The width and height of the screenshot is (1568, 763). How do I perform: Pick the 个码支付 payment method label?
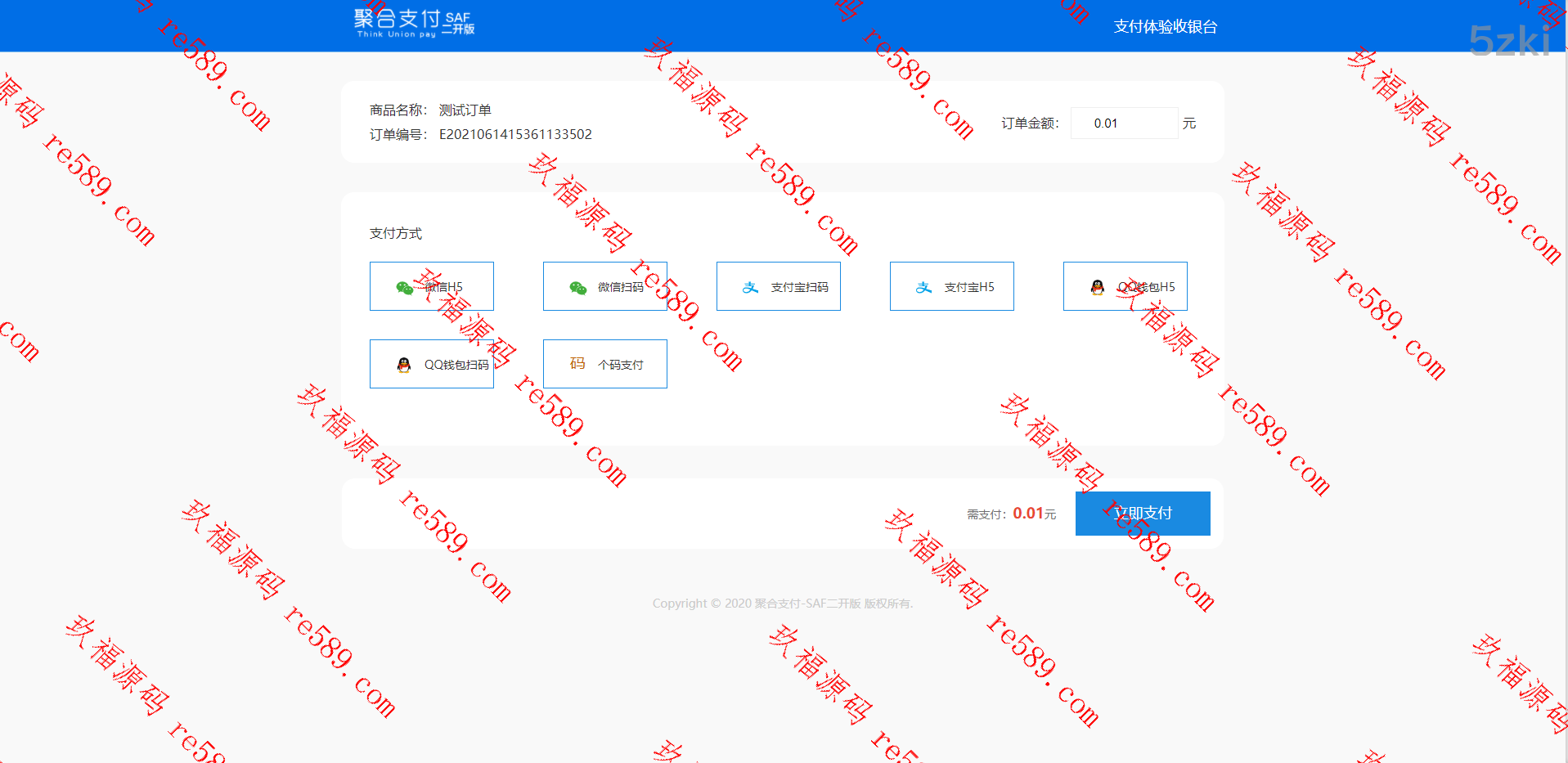[621, 365]
